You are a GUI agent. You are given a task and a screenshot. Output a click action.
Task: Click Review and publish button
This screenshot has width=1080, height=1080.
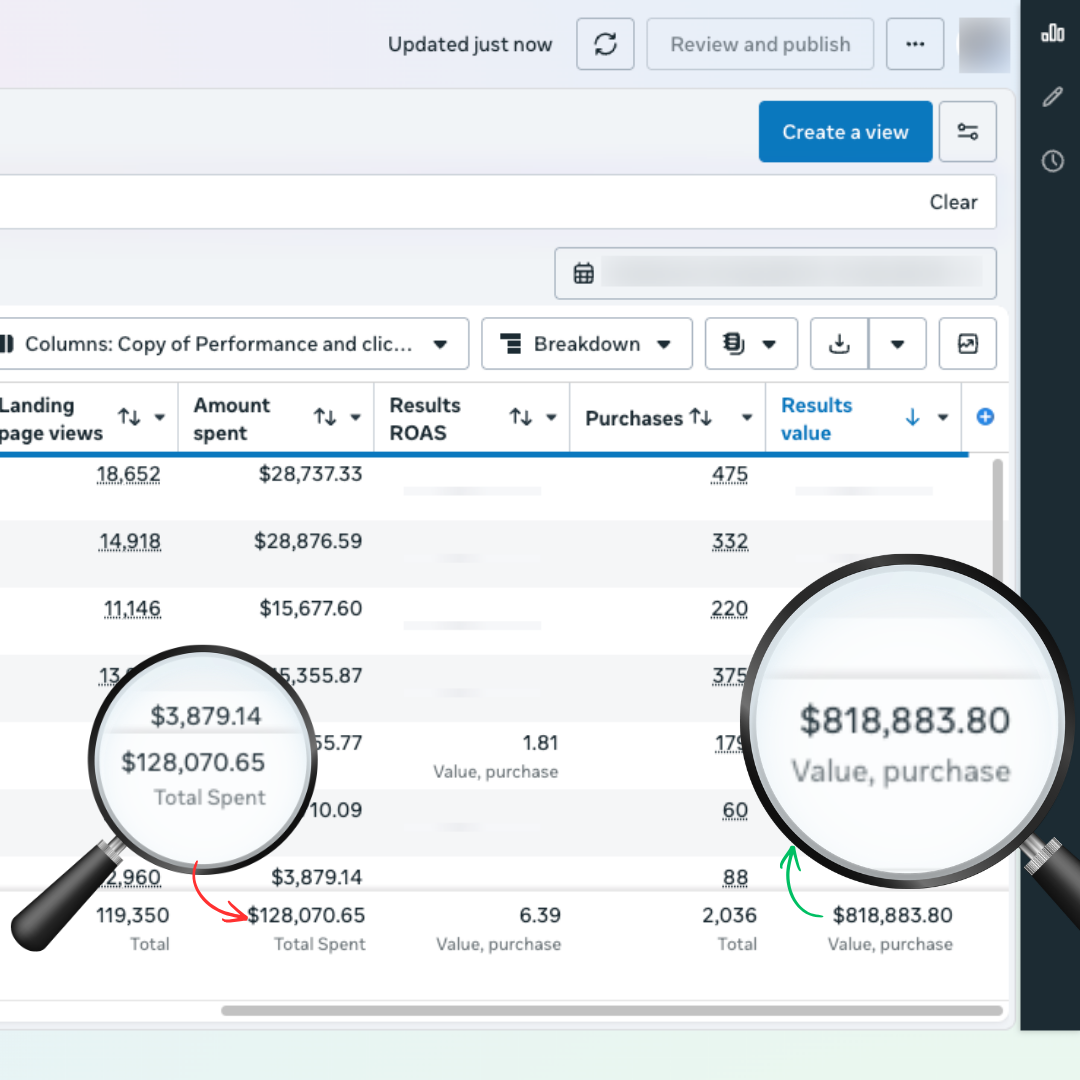pyautogui.click(x=760, y=44)
